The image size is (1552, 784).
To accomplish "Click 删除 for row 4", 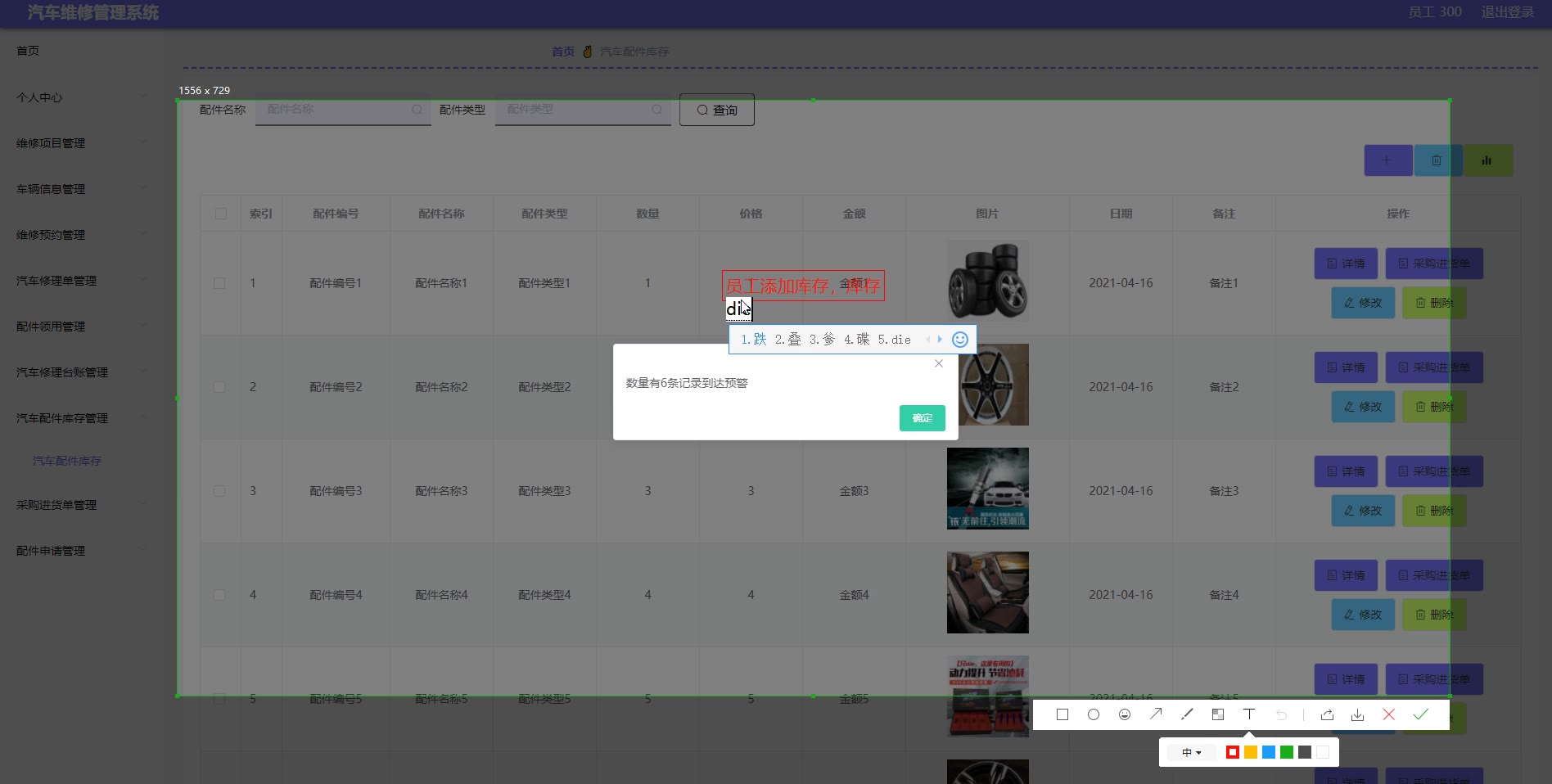I will coord(1434,615).
